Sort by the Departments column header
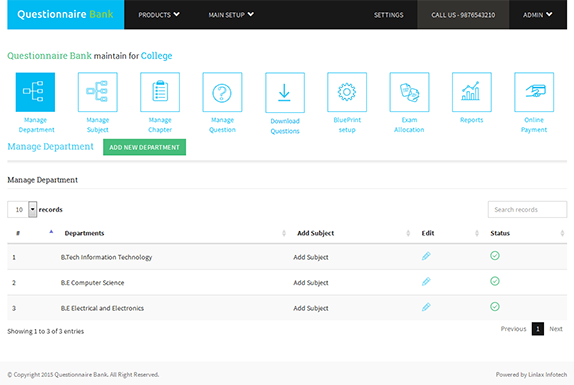 point(84,233)
